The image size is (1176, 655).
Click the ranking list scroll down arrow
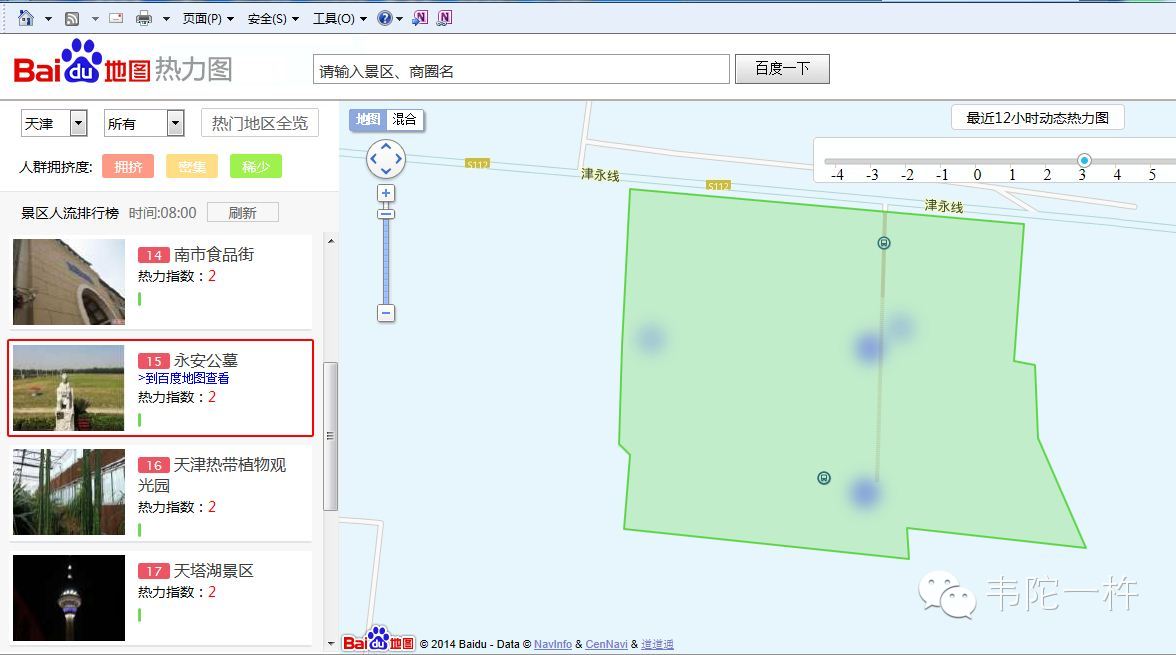tap(331, 644)
